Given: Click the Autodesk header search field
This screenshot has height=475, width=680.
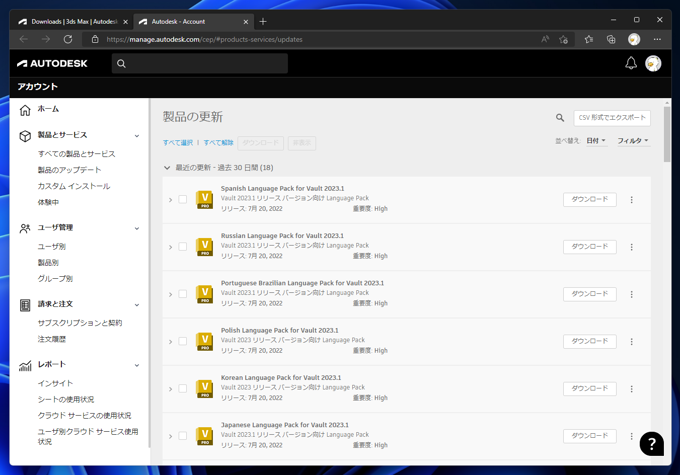Looking at the screenshot, I should [200, 63].
